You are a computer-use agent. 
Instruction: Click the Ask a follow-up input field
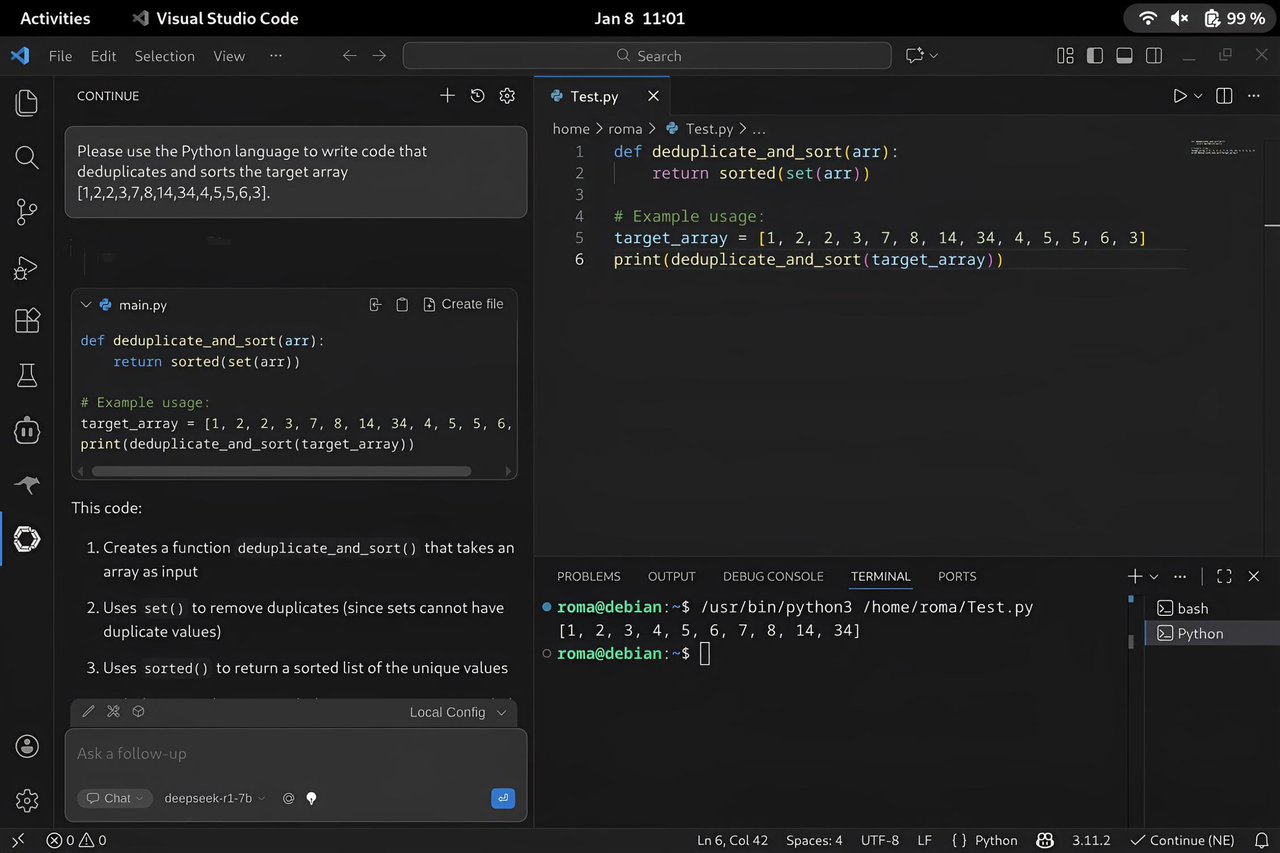point(296,753)
